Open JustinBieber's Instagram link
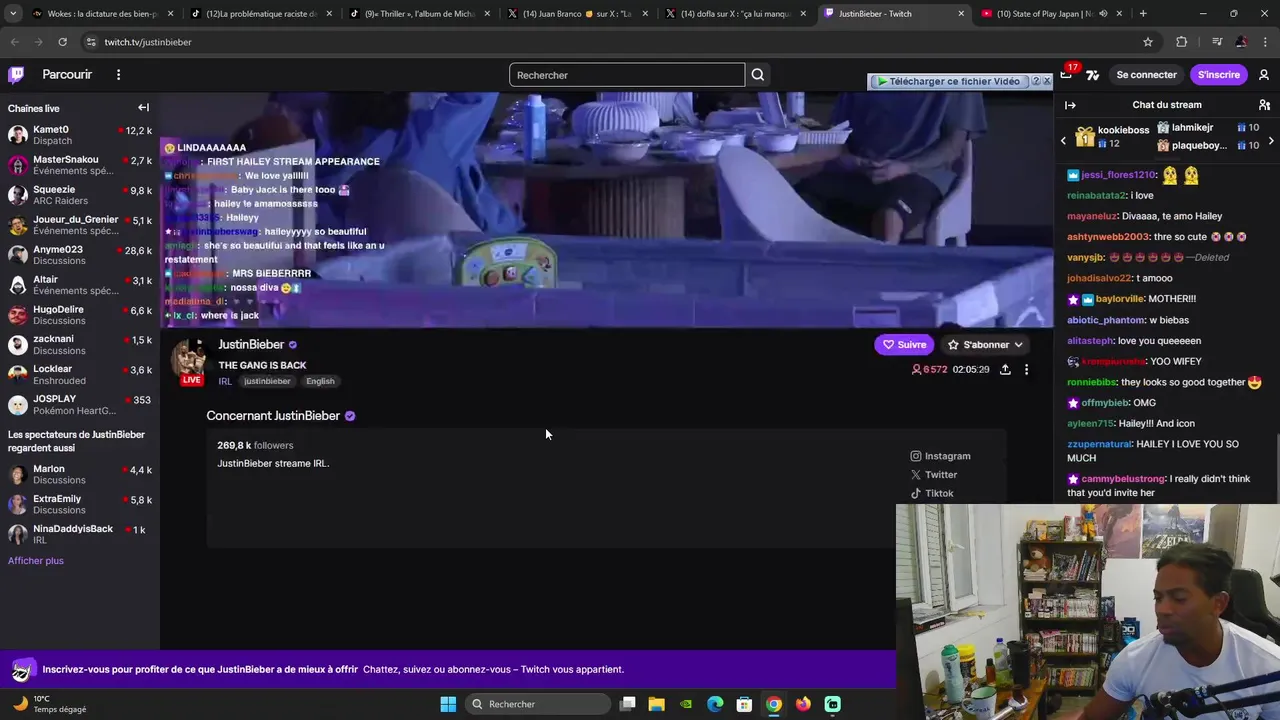 [940, 456]
